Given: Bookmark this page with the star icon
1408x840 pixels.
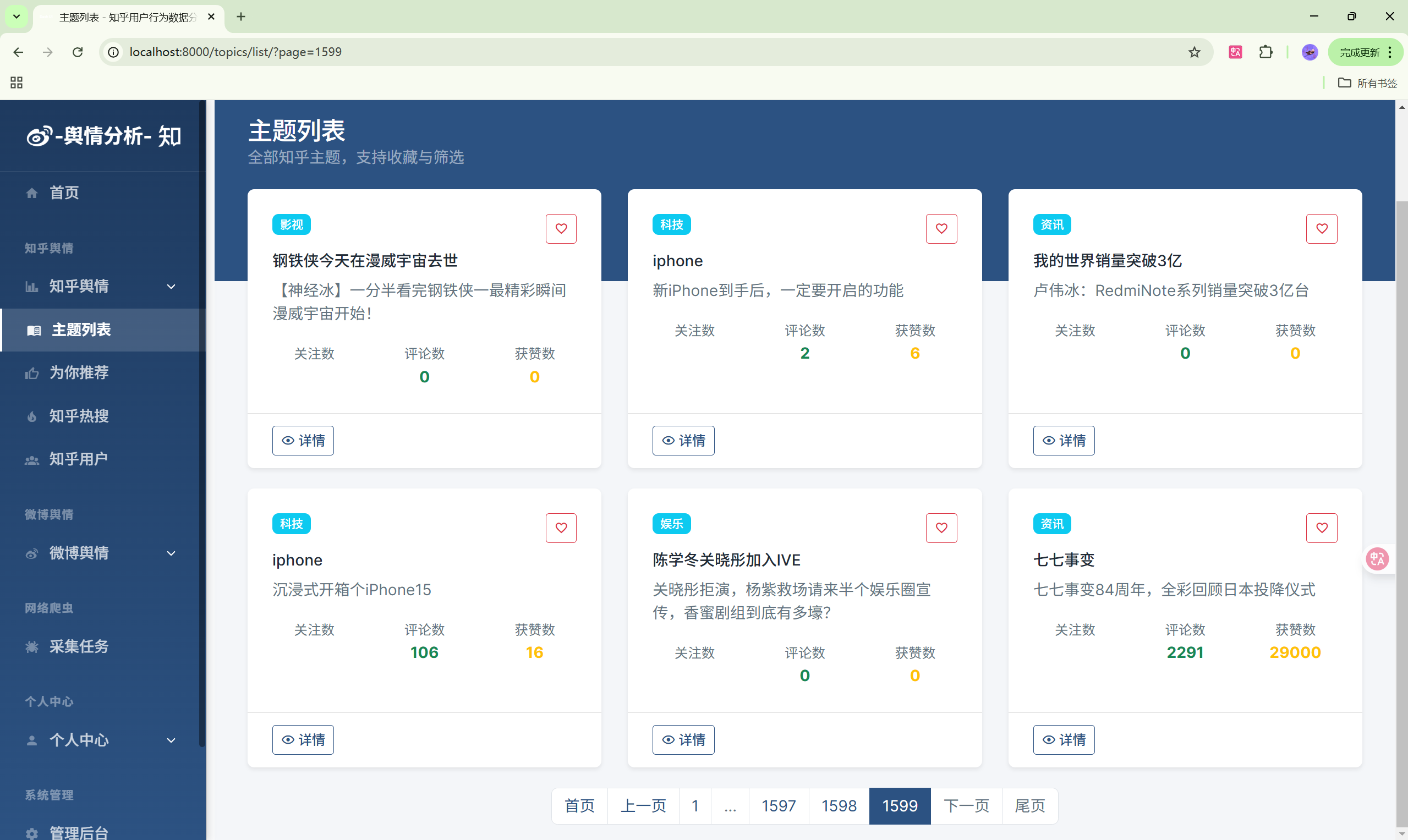Looking at the screenshot, I should point(1194,52).
